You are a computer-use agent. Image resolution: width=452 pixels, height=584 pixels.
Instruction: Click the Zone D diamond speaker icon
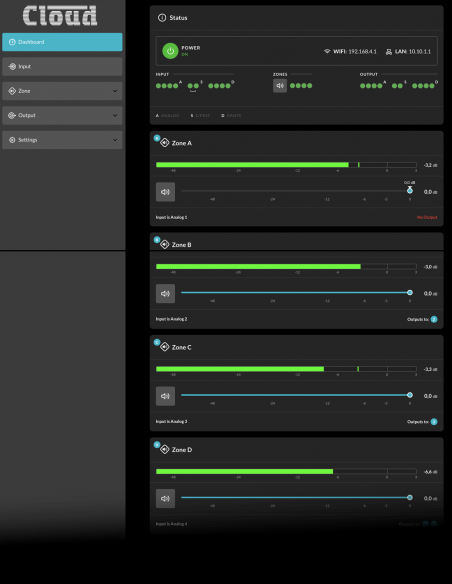click(x=165, y=449)
